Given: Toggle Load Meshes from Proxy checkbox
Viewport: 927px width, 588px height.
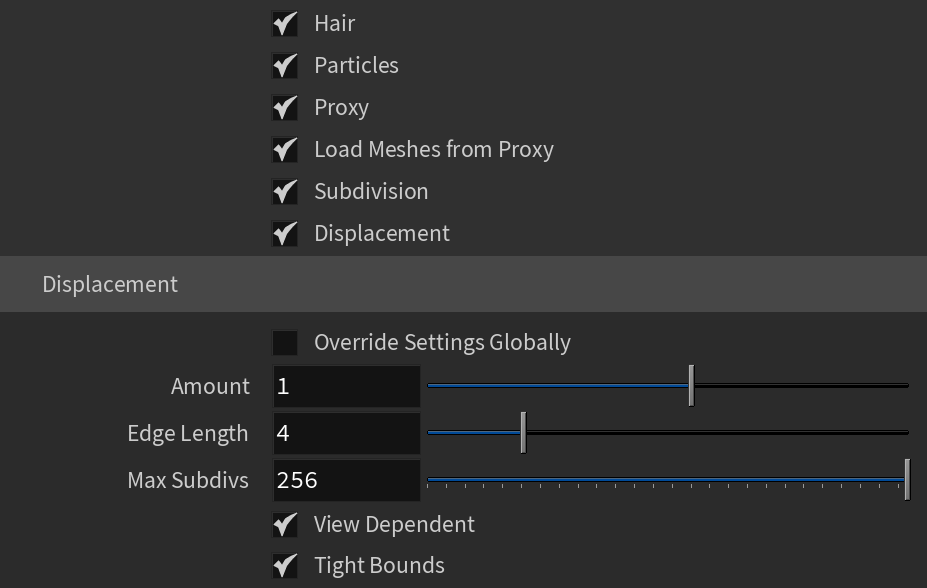Looking at the screenshot, I should point(285,150).
